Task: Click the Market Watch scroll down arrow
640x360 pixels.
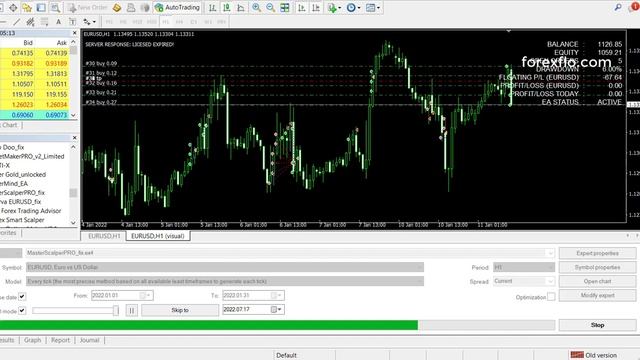Action: [73, 115]
